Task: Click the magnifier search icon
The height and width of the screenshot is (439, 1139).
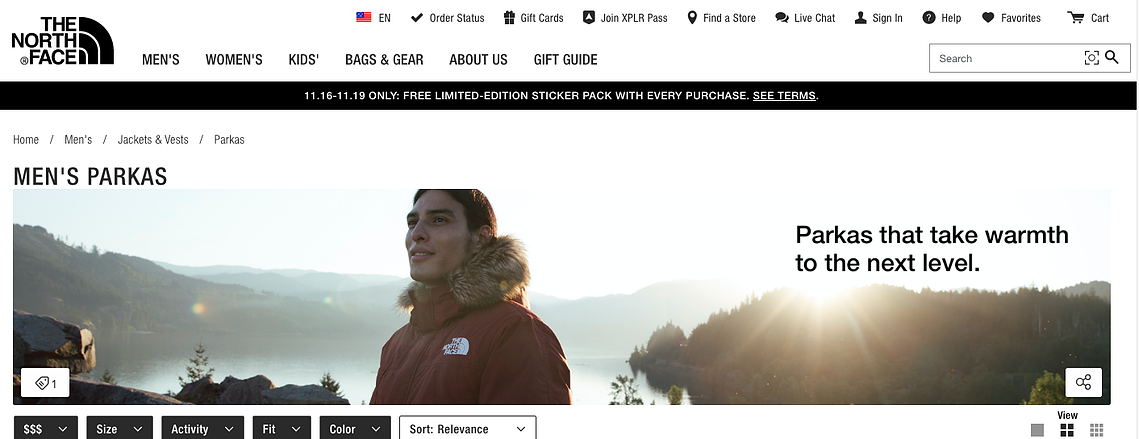Action: (1112, 57)
